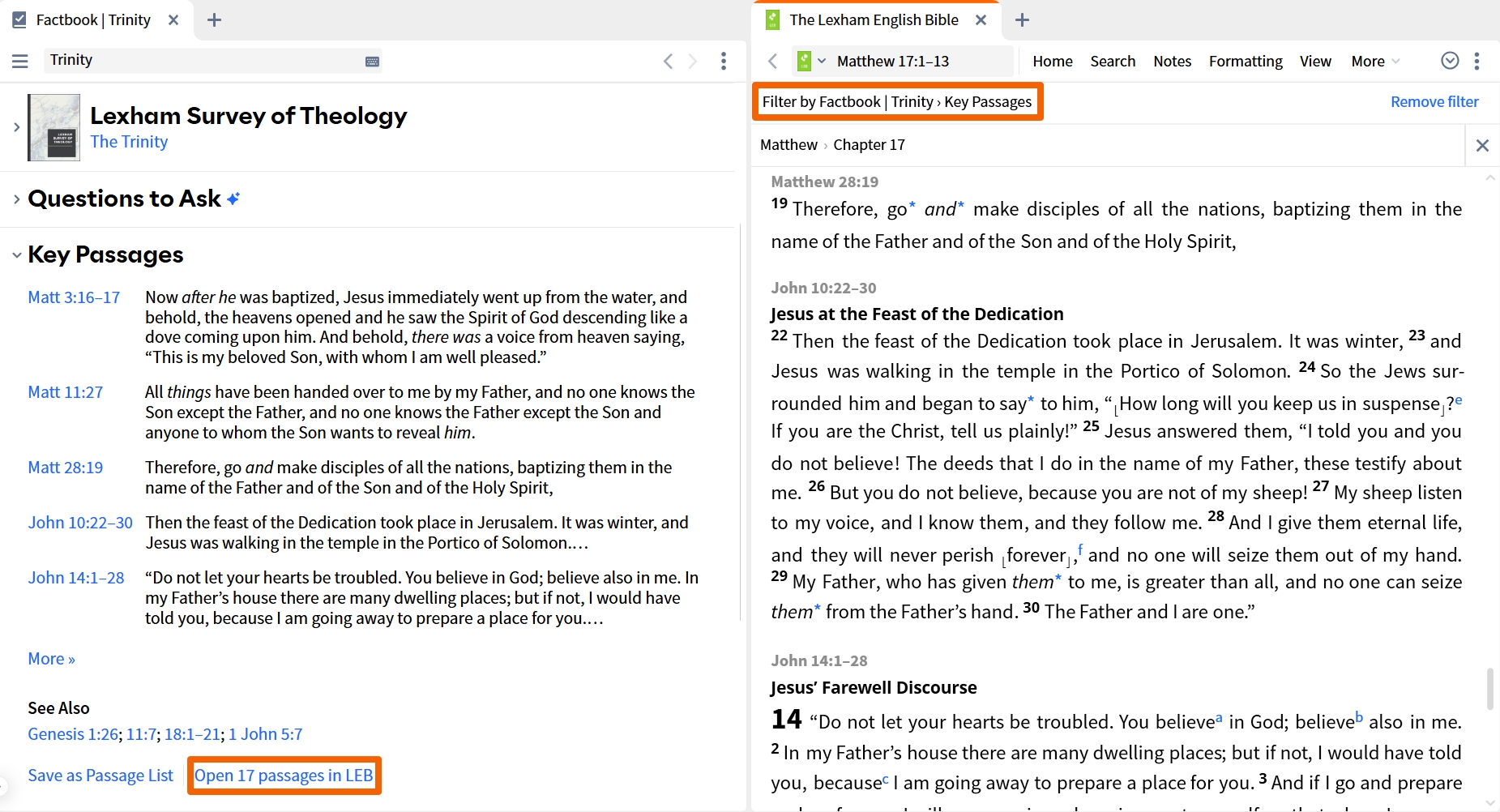Open Genesis 1:26 See Also link

[x=73, y=734]
